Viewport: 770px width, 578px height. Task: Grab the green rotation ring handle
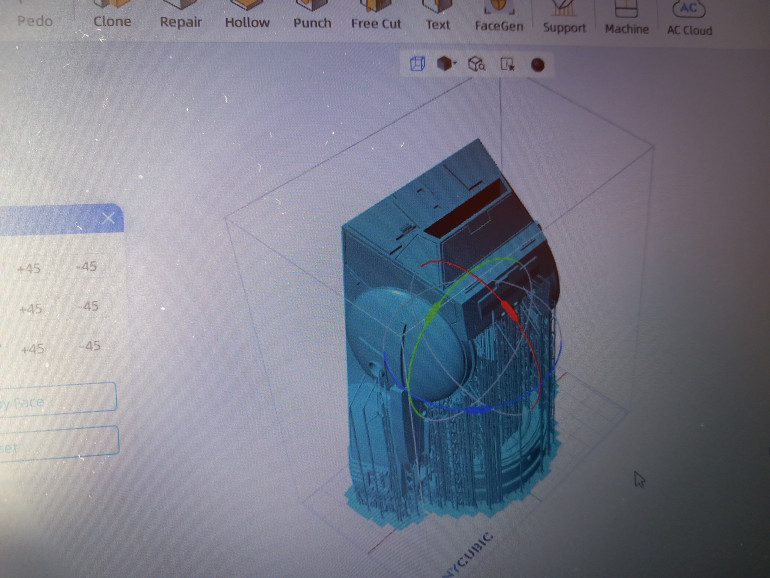[434, 314]
